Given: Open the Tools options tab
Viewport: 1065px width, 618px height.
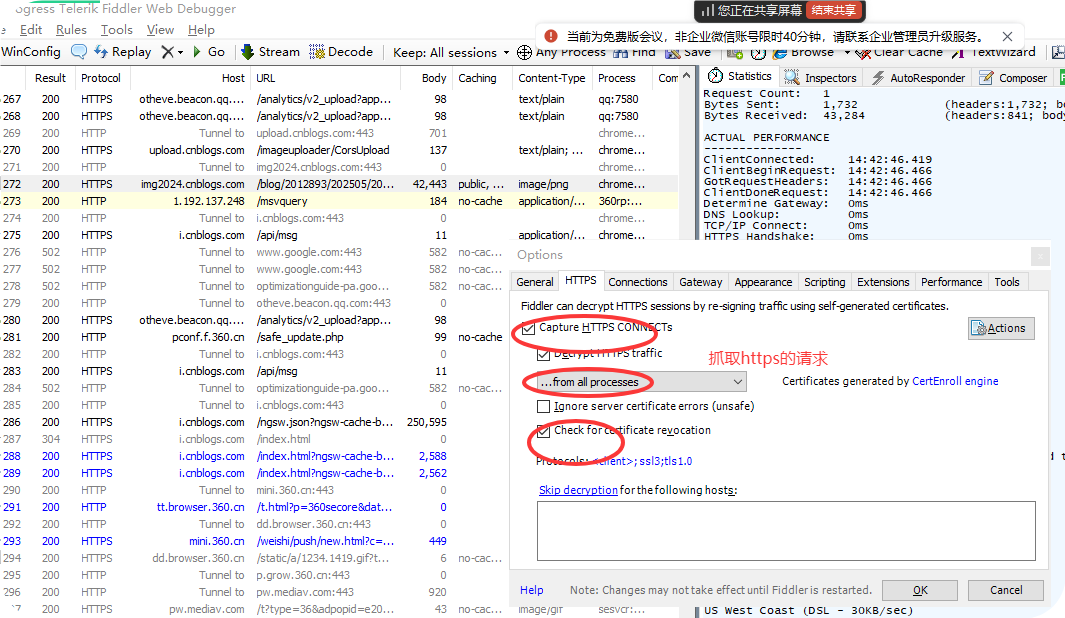Looking at the screenshot, I should click(x=1007, y=282).
